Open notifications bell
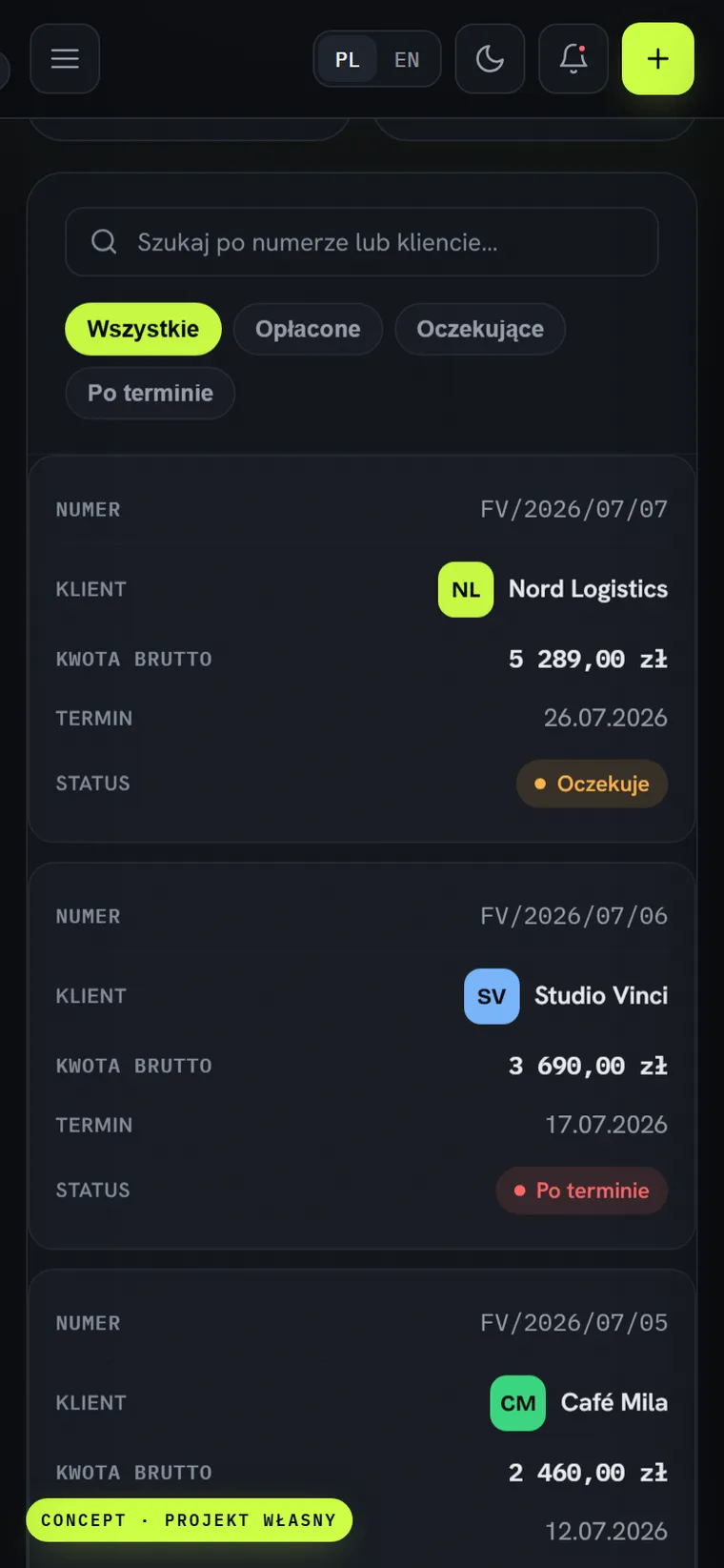Viewport: 724px width, 1568px height. pyautogui.click(x=573, y=59)
